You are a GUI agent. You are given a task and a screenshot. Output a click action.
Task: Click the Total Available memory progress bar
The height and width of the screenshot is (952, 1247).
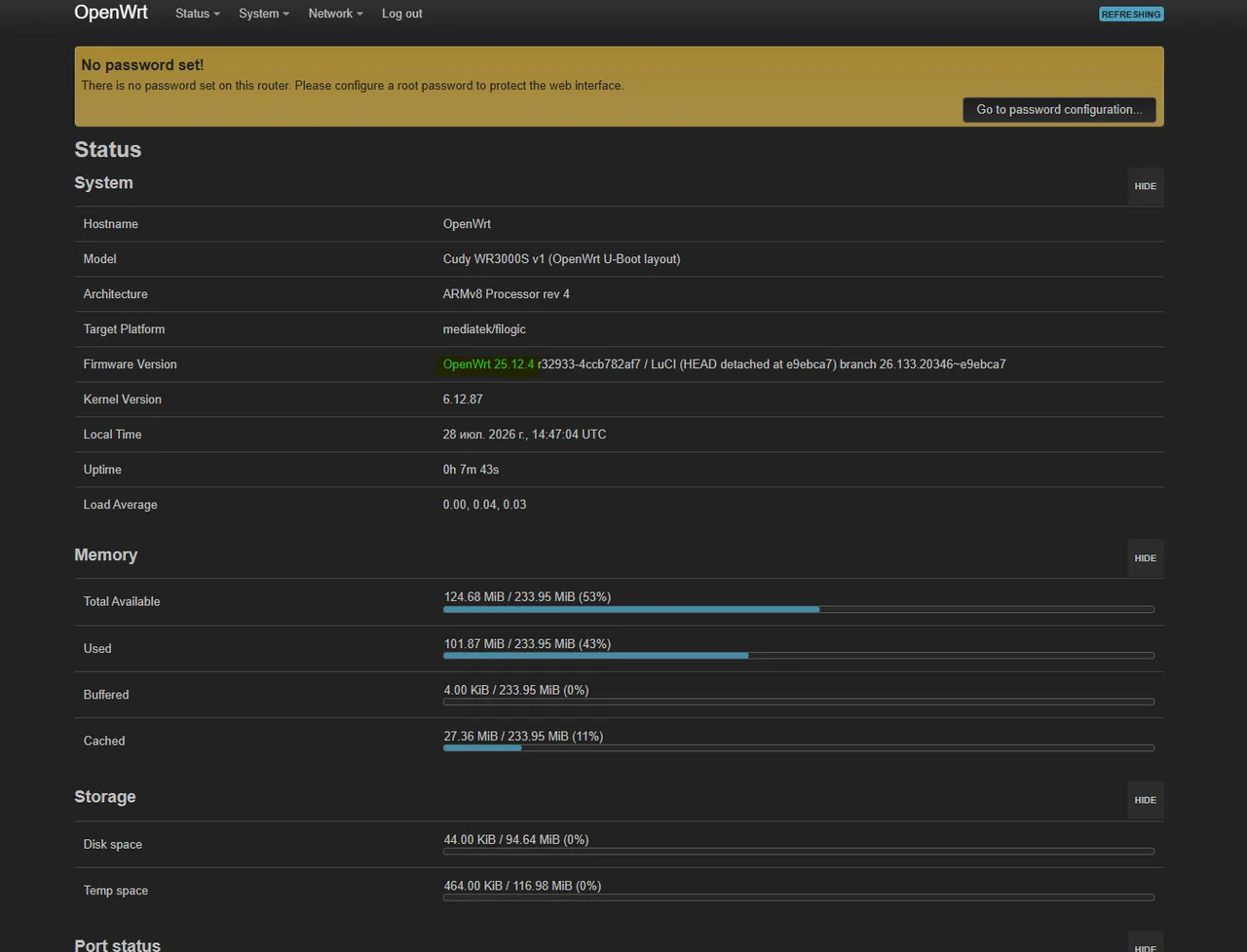pyautogui.click(x=799, y=609)
